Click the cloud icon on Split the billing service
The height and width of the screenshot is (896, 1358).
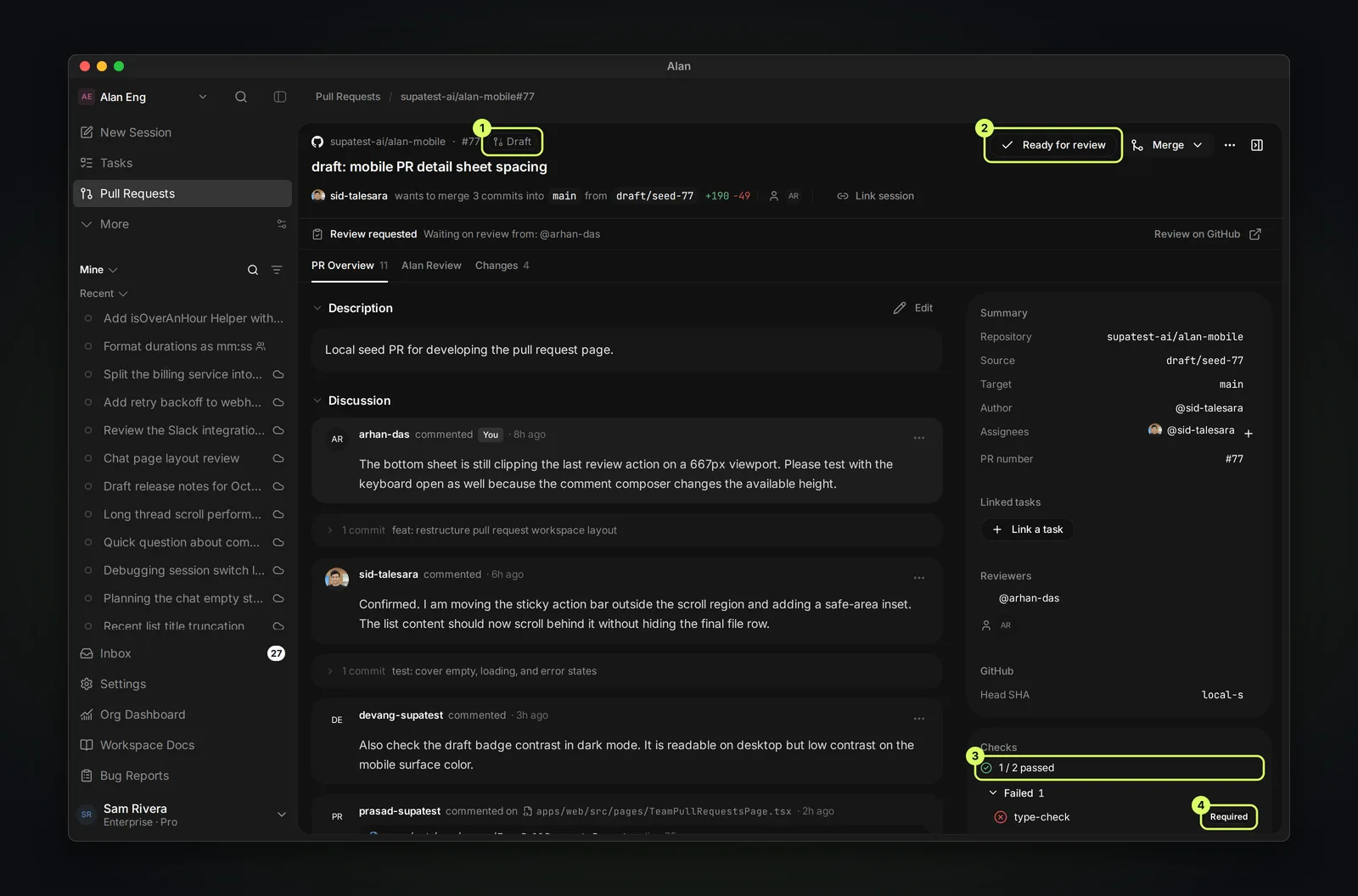278,374
